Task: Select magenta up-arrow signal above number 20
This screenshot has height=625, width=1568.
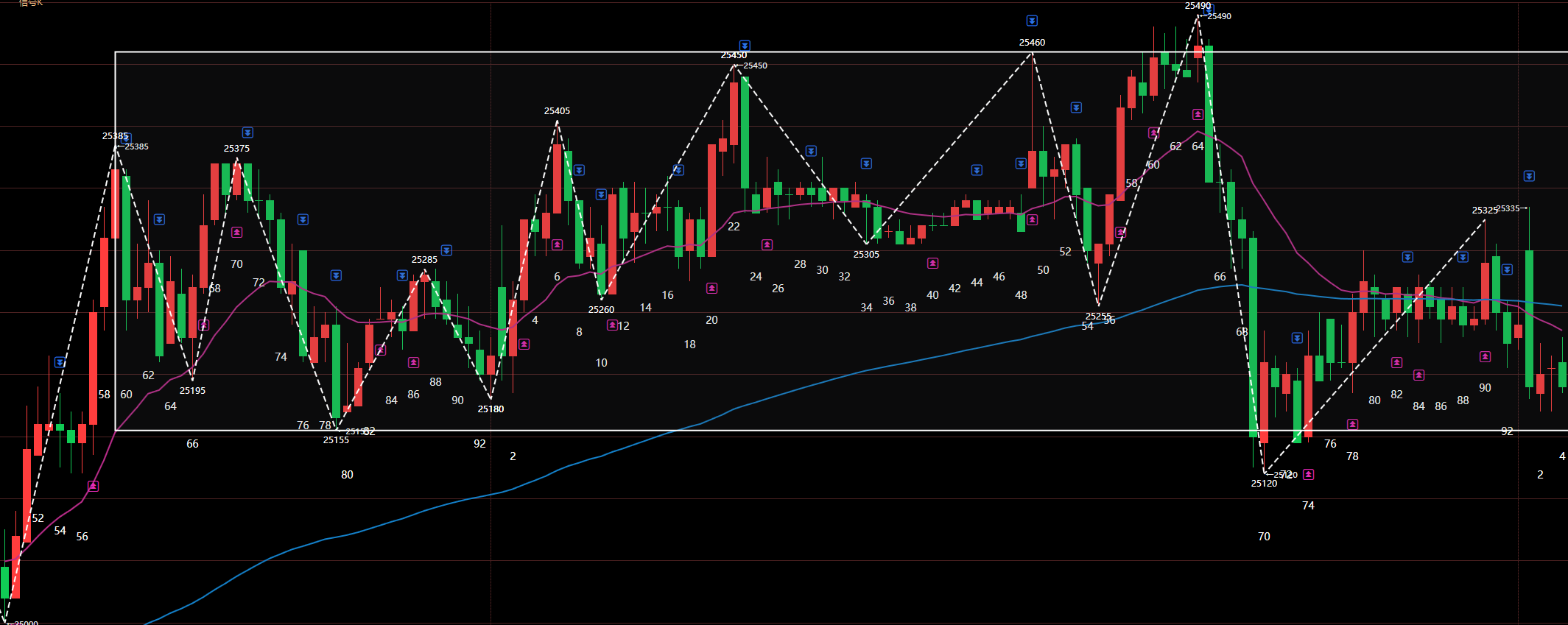Action: [711, 288]
